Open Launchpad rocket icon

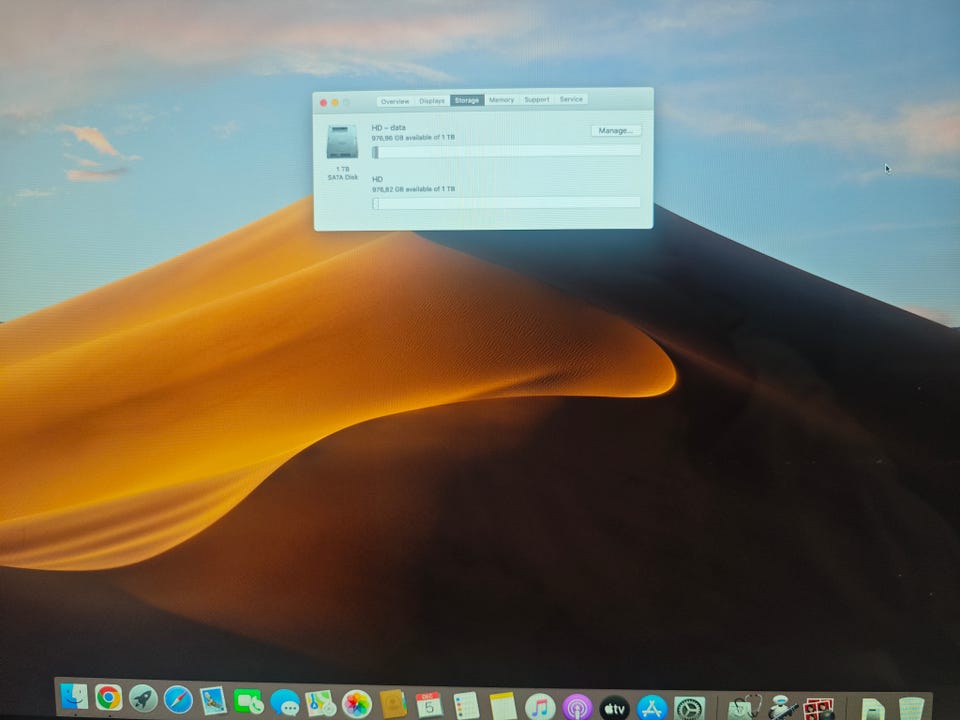click(x=143, y=698)
